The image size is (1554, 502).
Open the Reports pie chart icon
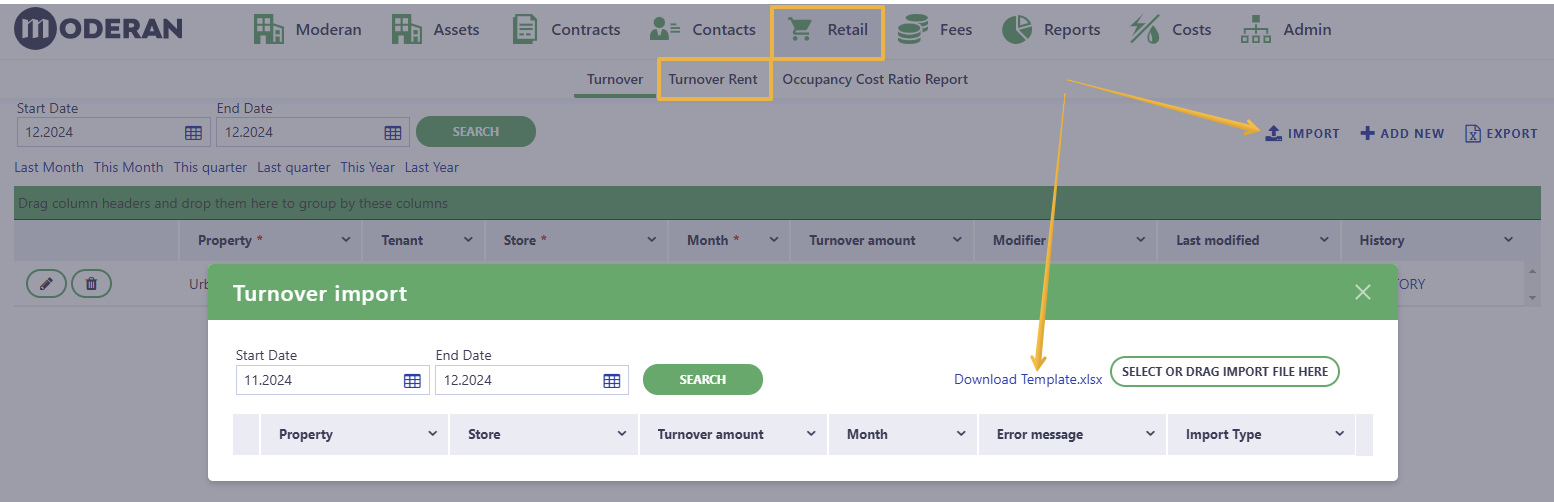click(1017, 30)
